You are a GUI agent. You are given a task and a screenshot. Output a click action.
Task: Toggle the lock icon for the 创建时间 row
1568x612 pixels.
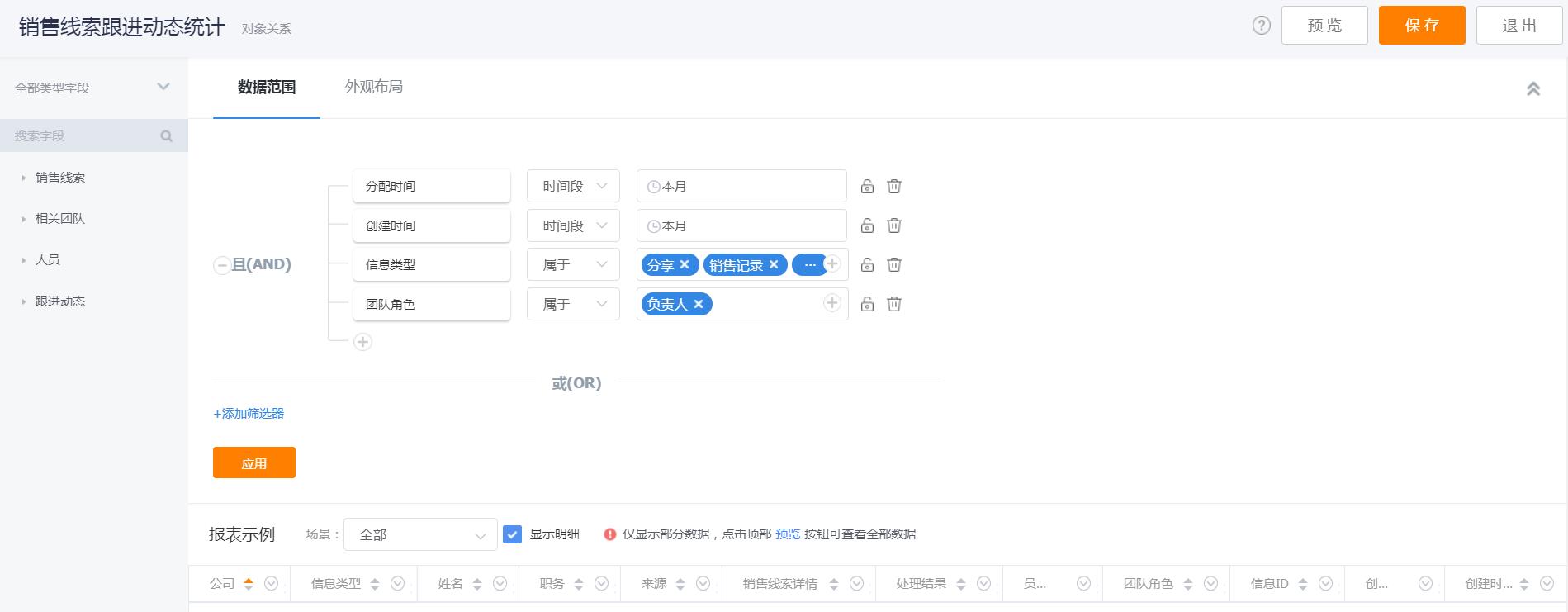[867, 225]
